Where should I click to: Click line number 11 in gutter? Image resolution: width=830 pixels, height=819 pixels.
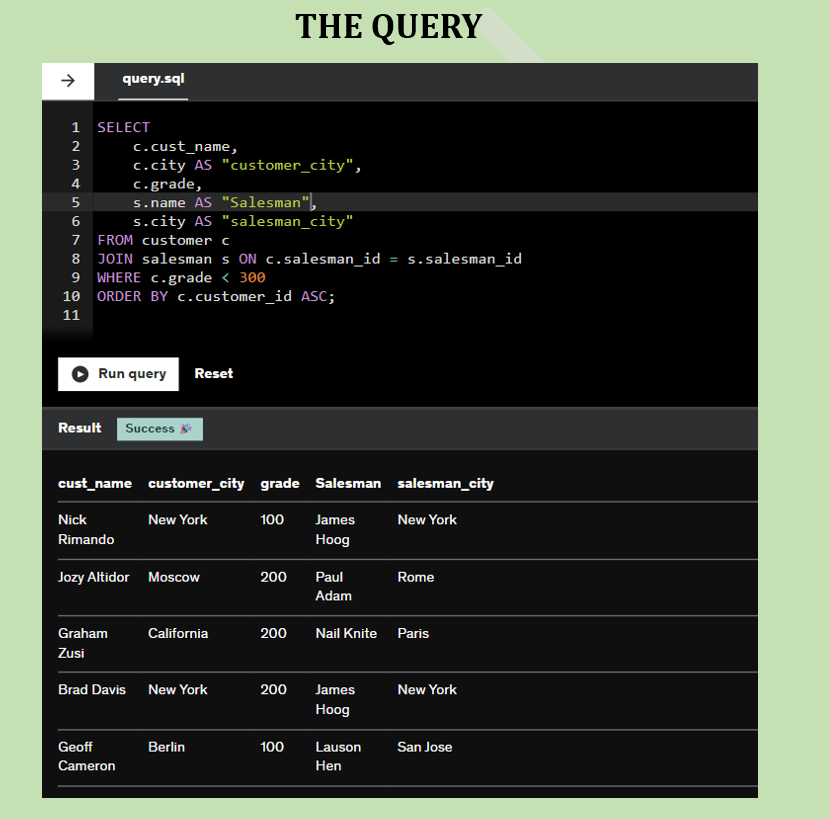[71, 315]
